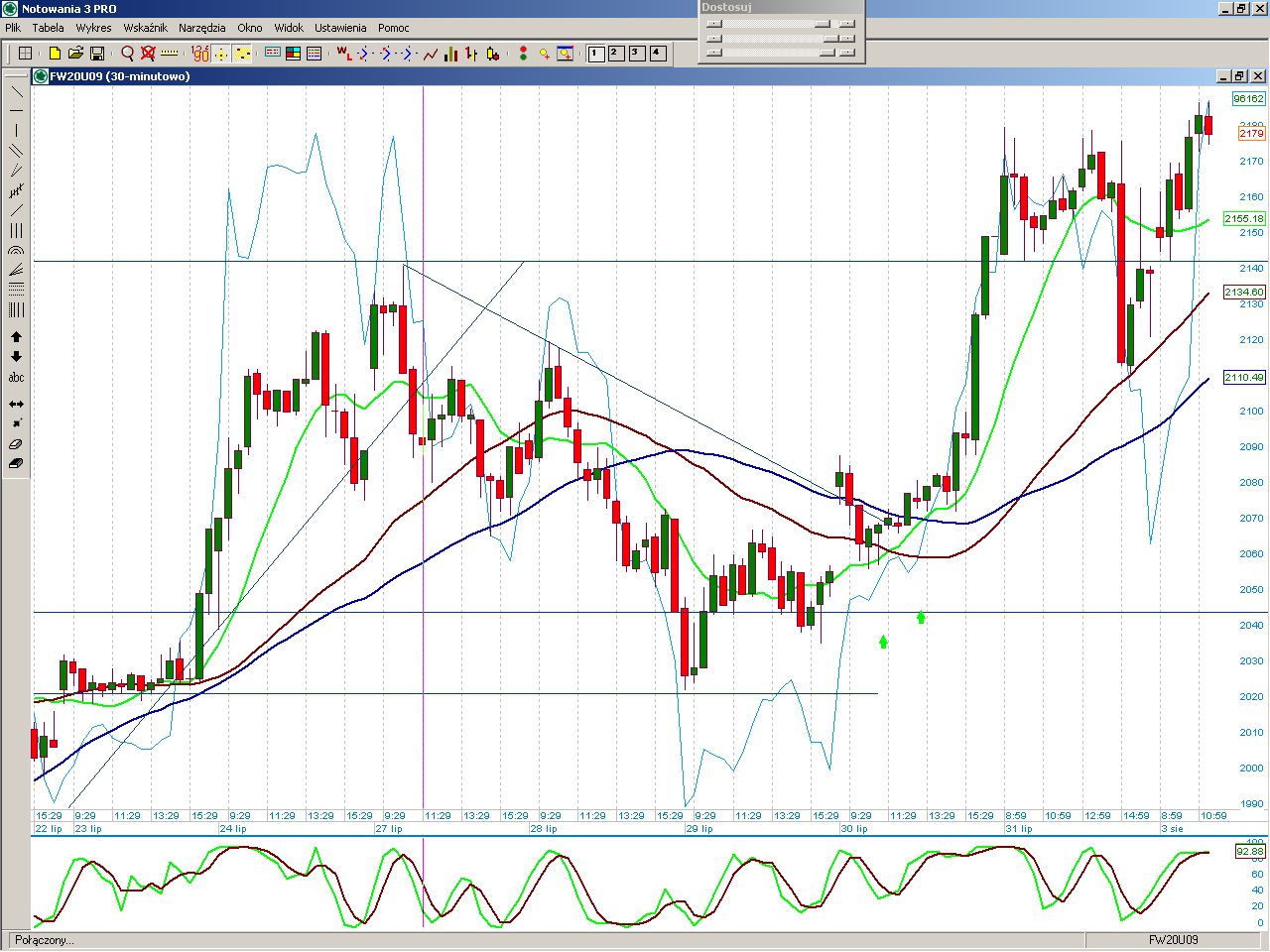The height and width of the screenshot is (952, 1270).
Task: Open the Okno menu
Action: (250, 28)
